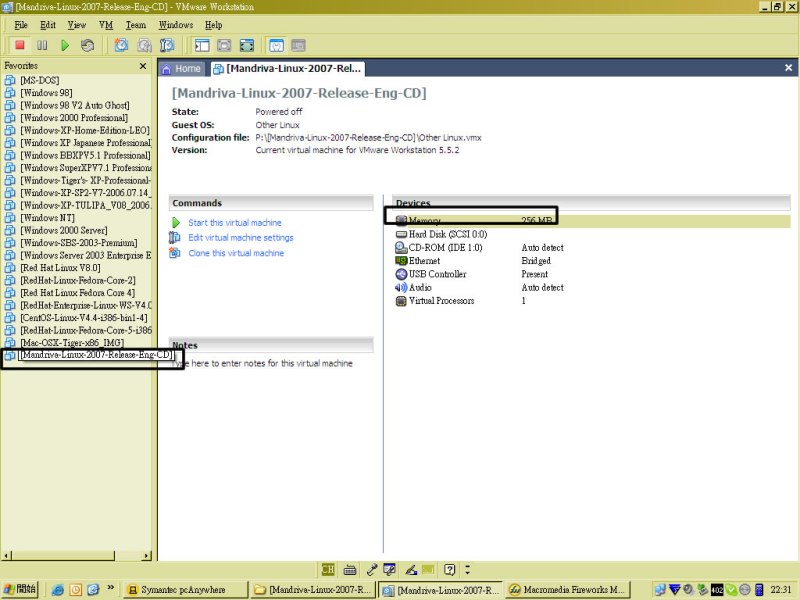Click the notes field to enter notes
Viewport: 800px width, 600px height.
click(x=271, y=363)
